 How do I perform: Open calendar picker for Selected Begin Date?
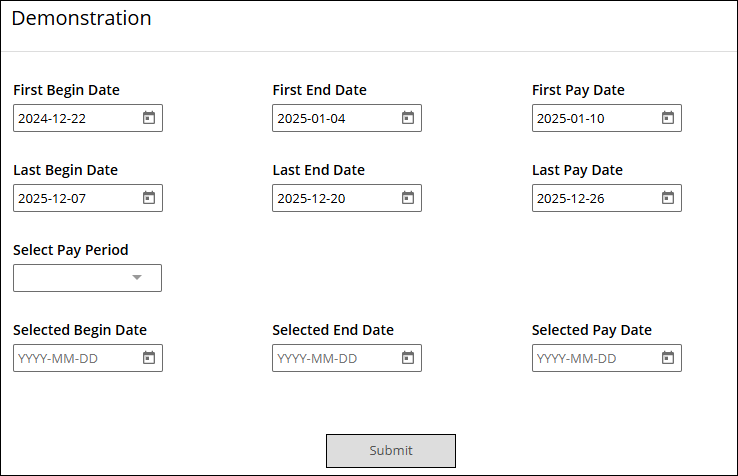tap(149, 358)
